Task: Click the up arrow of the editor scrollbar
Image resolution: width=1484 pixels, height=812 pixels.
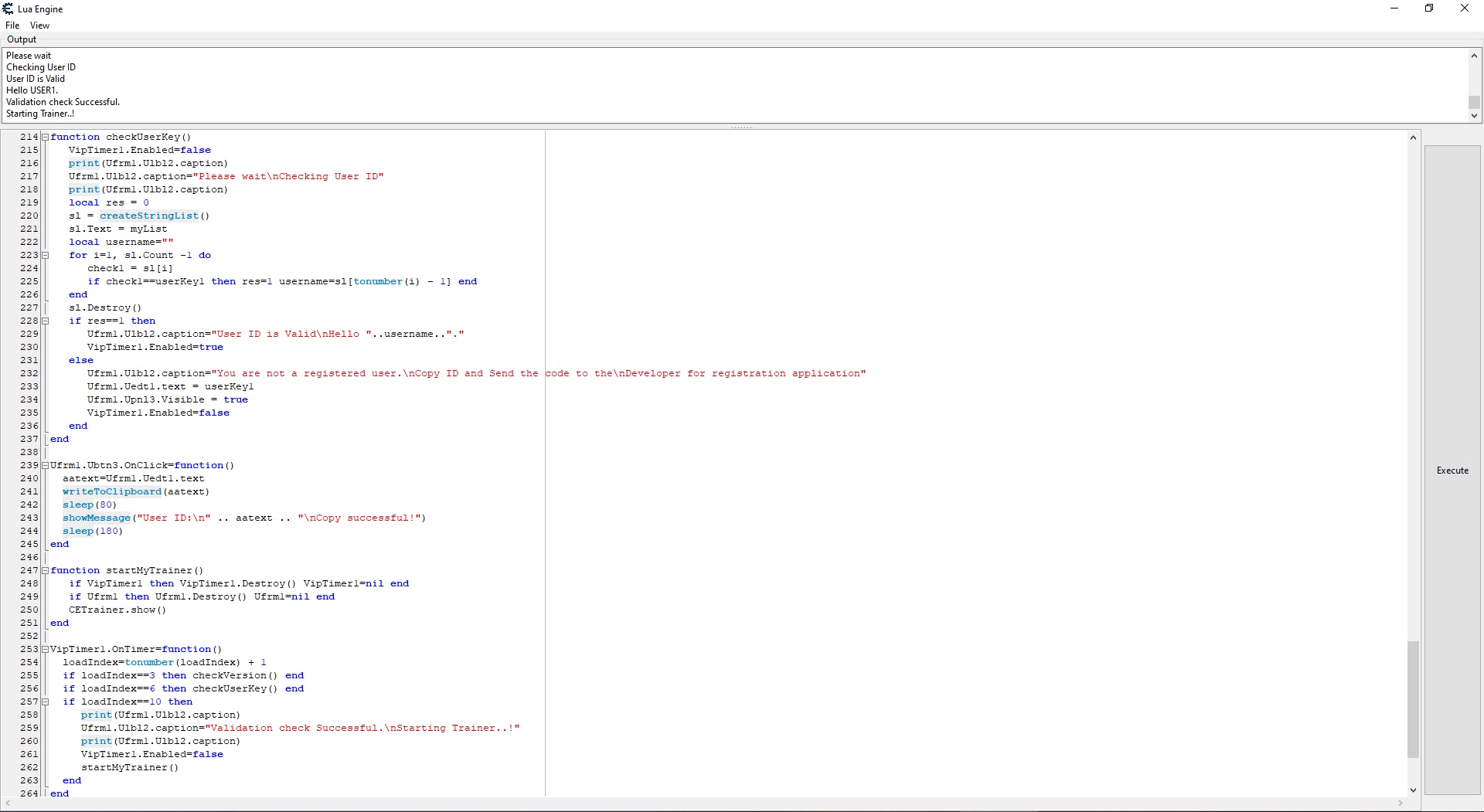Action: 1413,137
